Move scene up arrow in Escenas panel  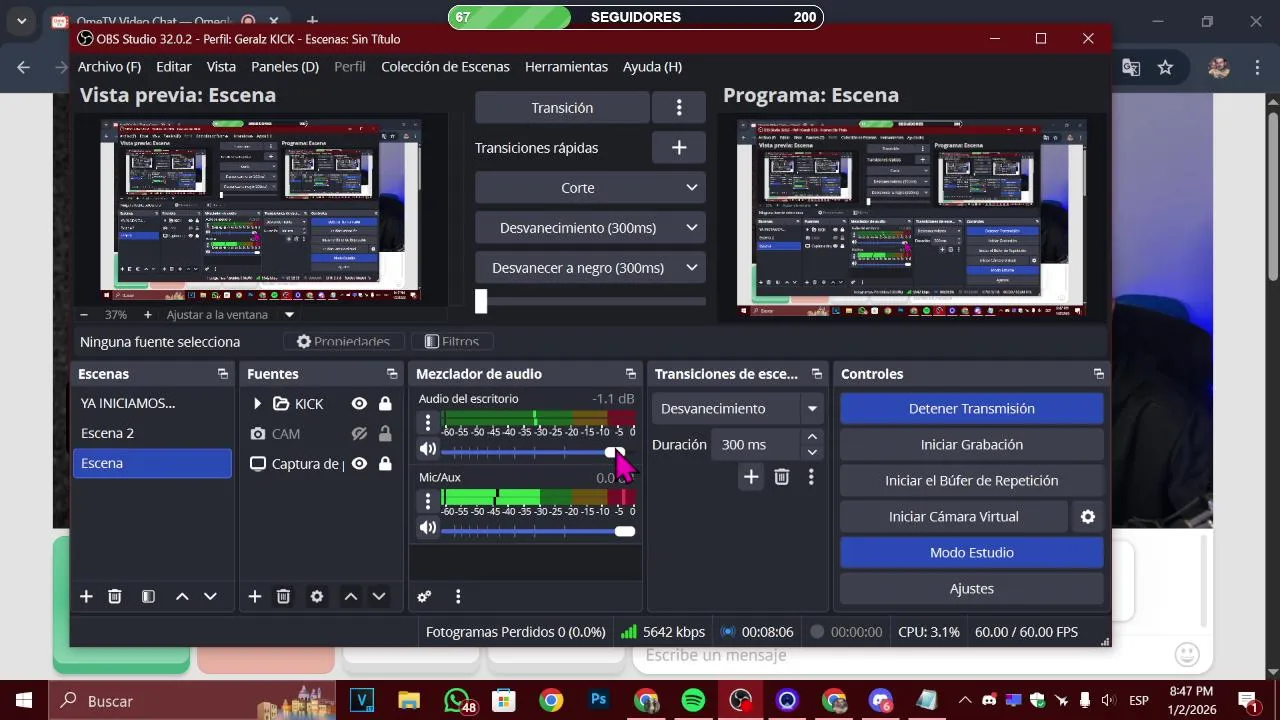point(182,596)
